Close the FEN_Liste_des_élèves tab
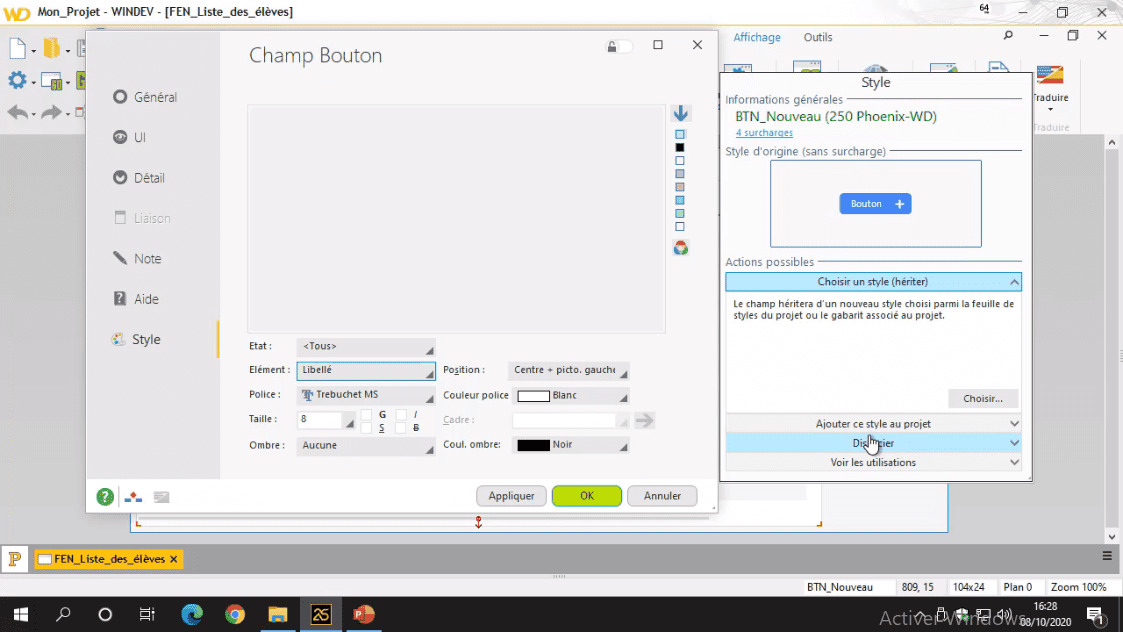1123x632 pixels. pyautogui.click(x=173, y=559)
